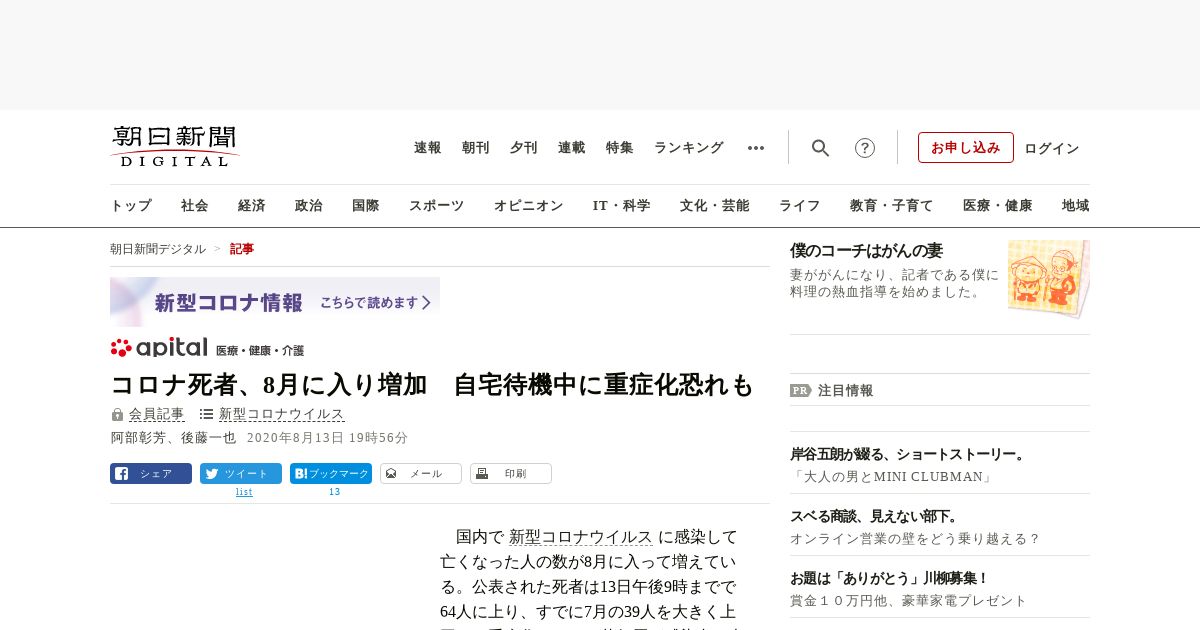Click the Asahi Shimbun Digital logo
This screenshot has height=630, width=1200.
175,146
